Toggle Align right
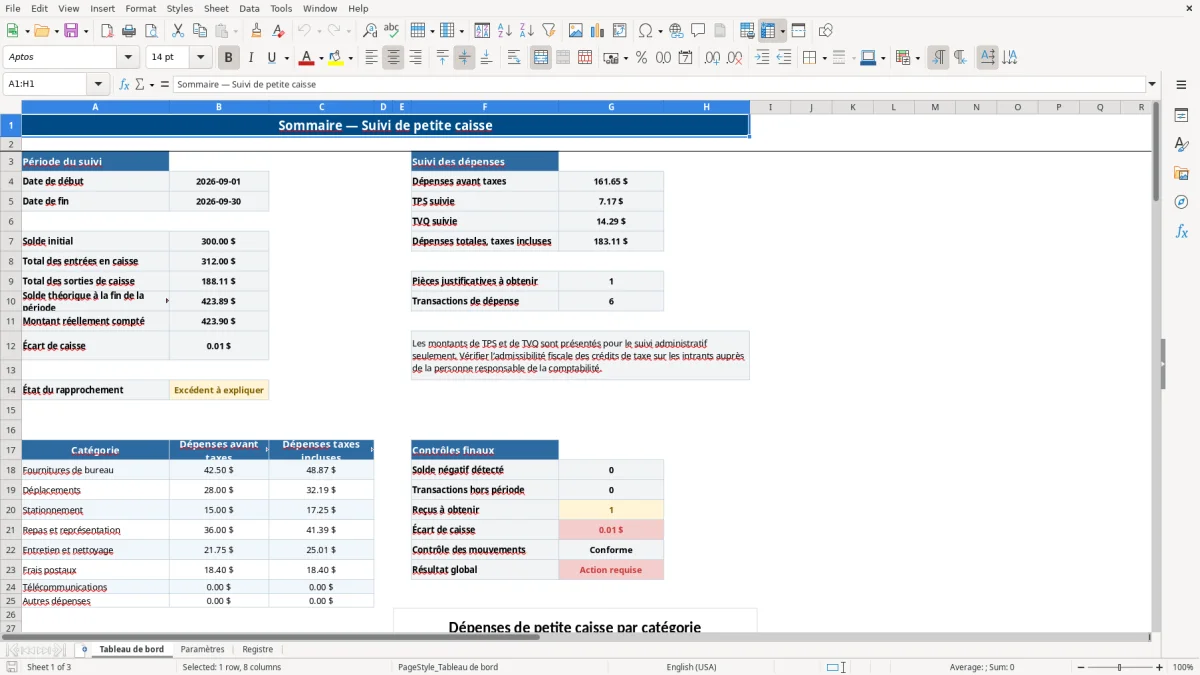This screenshot has width=1200, height=675. pyautogui.click(x=415, y=58)
